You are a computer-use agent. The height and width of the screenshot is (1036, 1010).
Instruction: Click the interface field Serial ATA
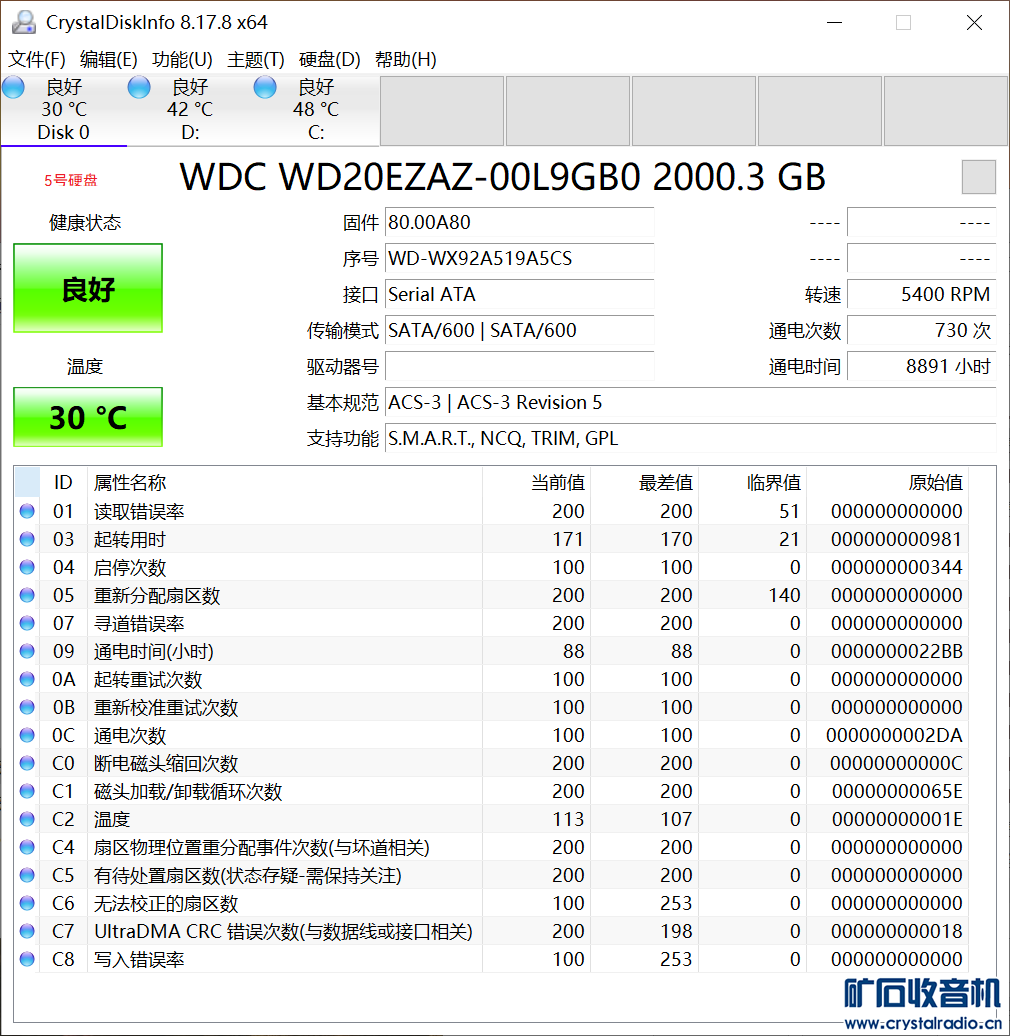coord(519,294)
